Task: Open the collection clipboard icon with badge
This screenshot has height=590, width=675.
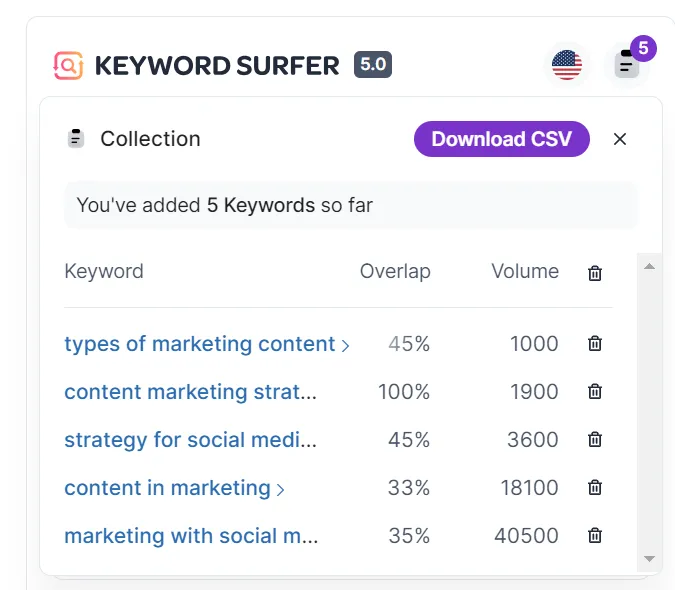Action: 627,66
